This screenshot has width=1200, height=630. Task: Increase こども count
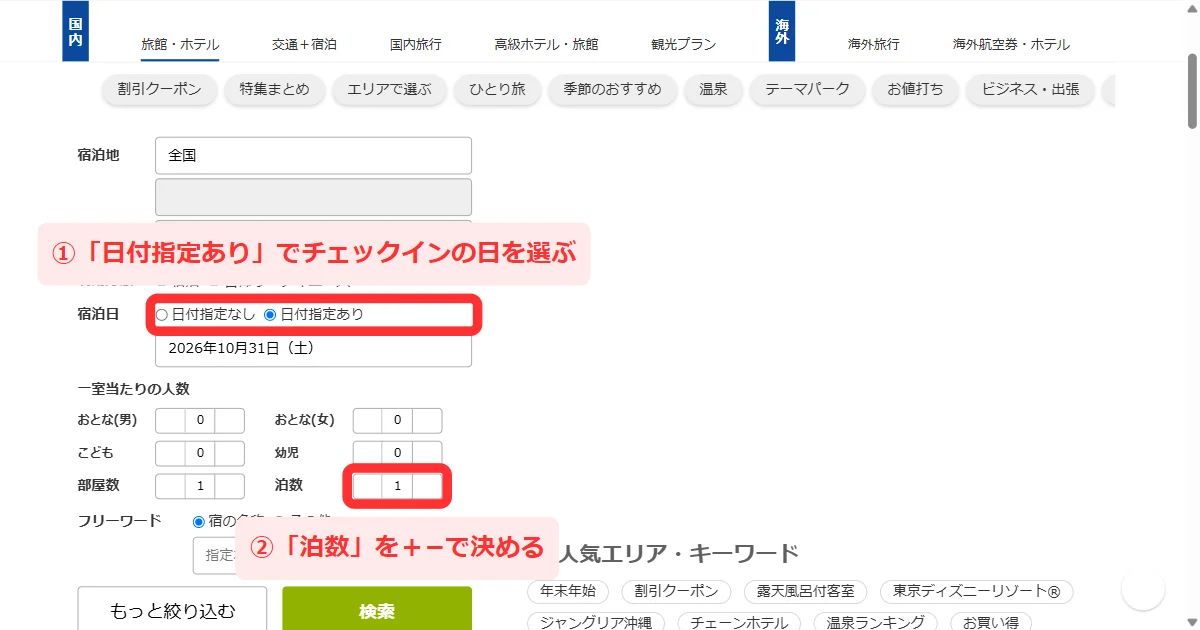point(230,453)
